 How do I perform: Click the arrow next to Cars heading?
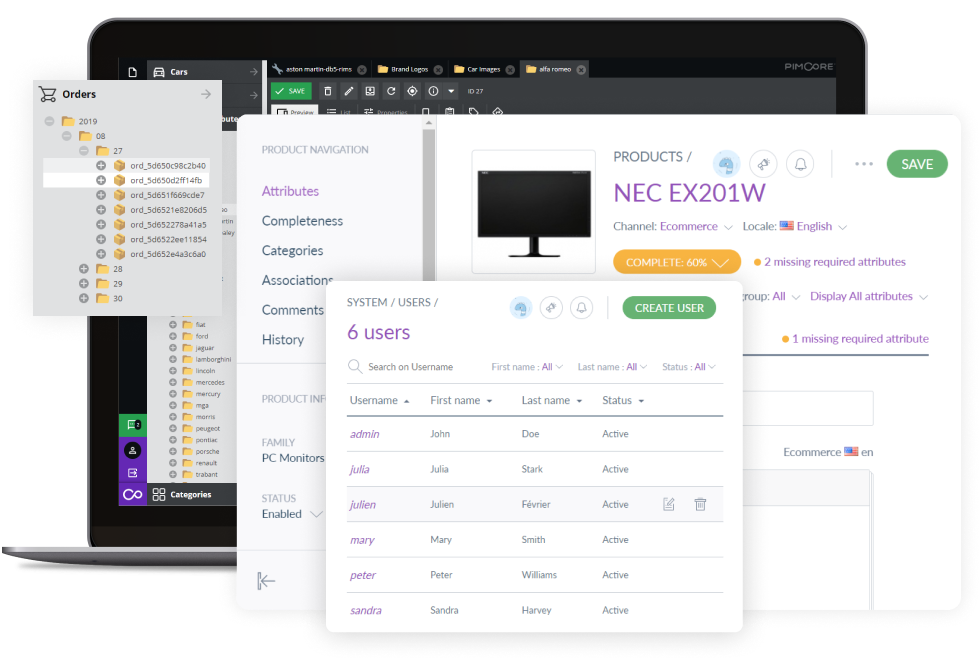[x=253, y=72]
